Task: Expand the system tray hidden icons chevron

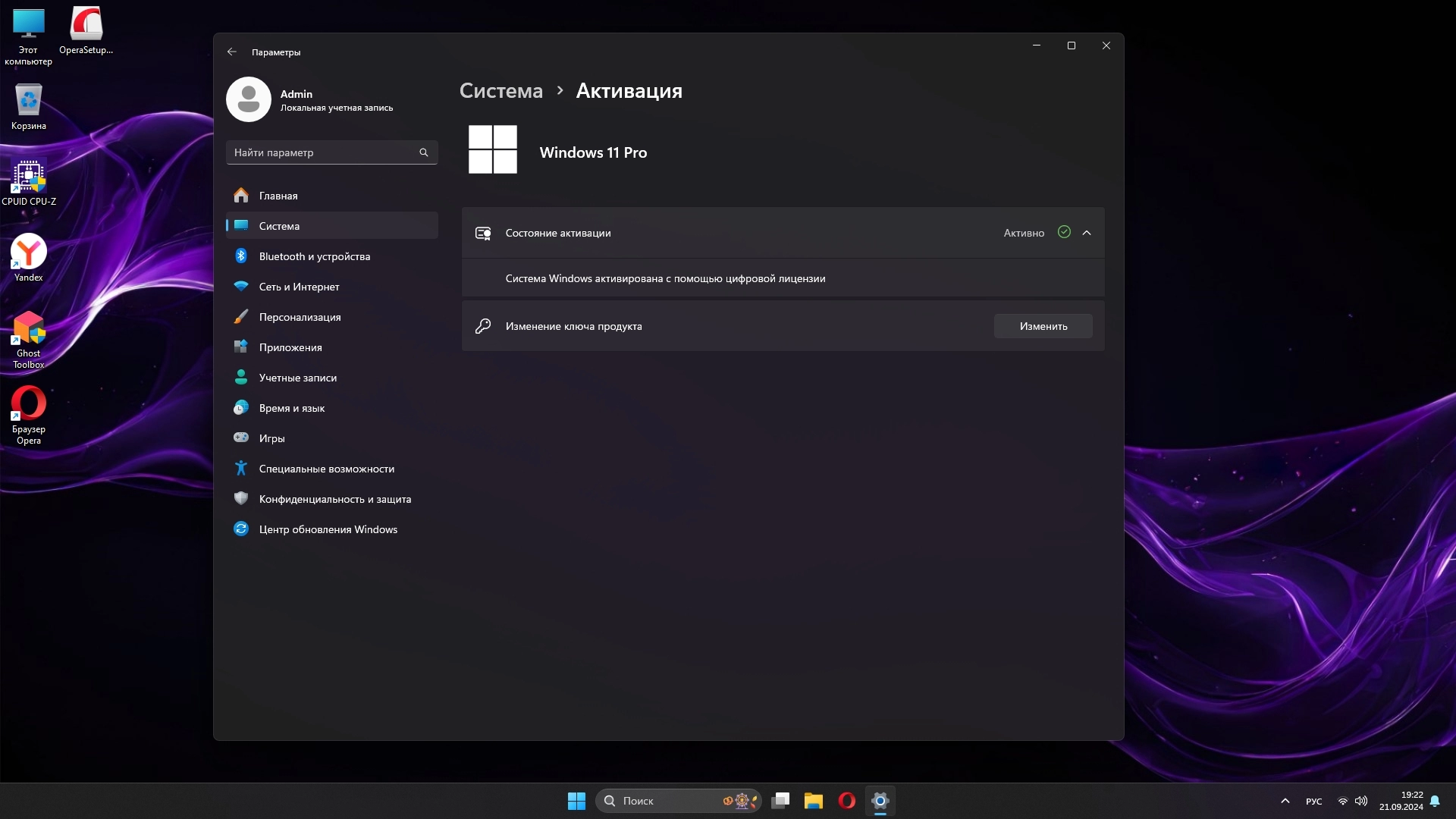Action: [1285, 801]
